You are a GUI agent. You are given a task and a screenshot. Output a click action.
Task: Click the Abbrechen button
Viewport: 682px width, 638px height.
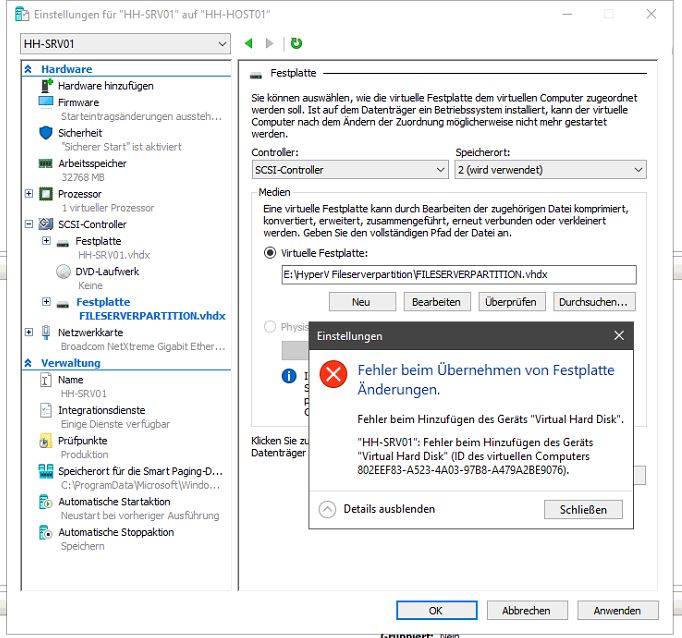pos(527,611)
